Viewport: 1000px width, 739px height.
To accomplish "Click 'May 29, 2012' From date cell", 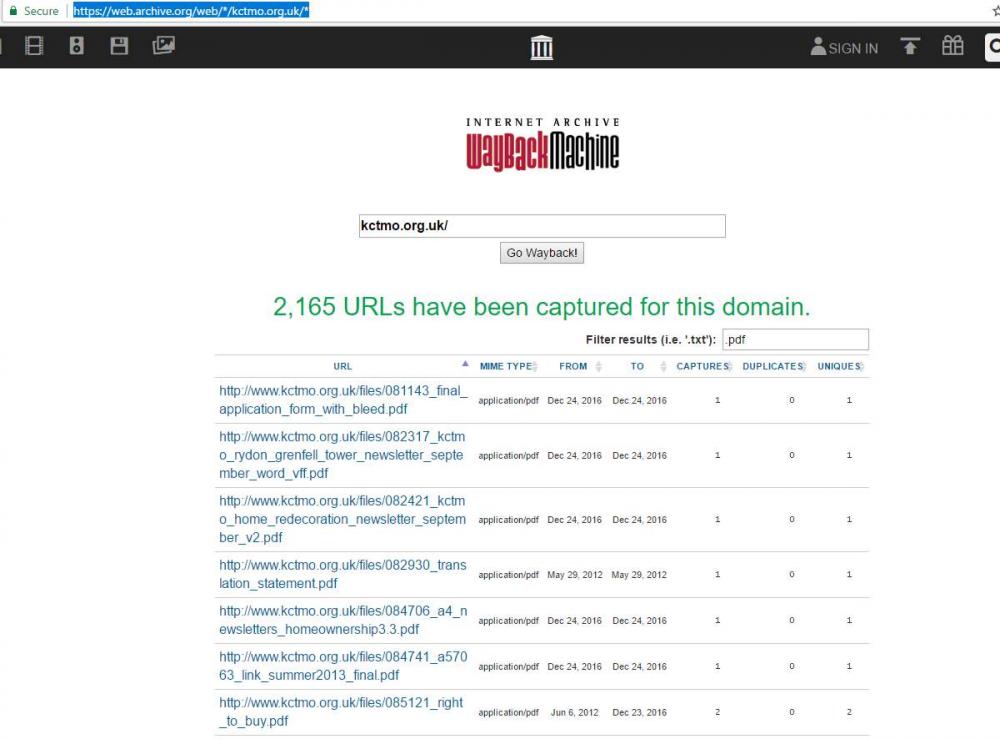I will tap(575, 574).
